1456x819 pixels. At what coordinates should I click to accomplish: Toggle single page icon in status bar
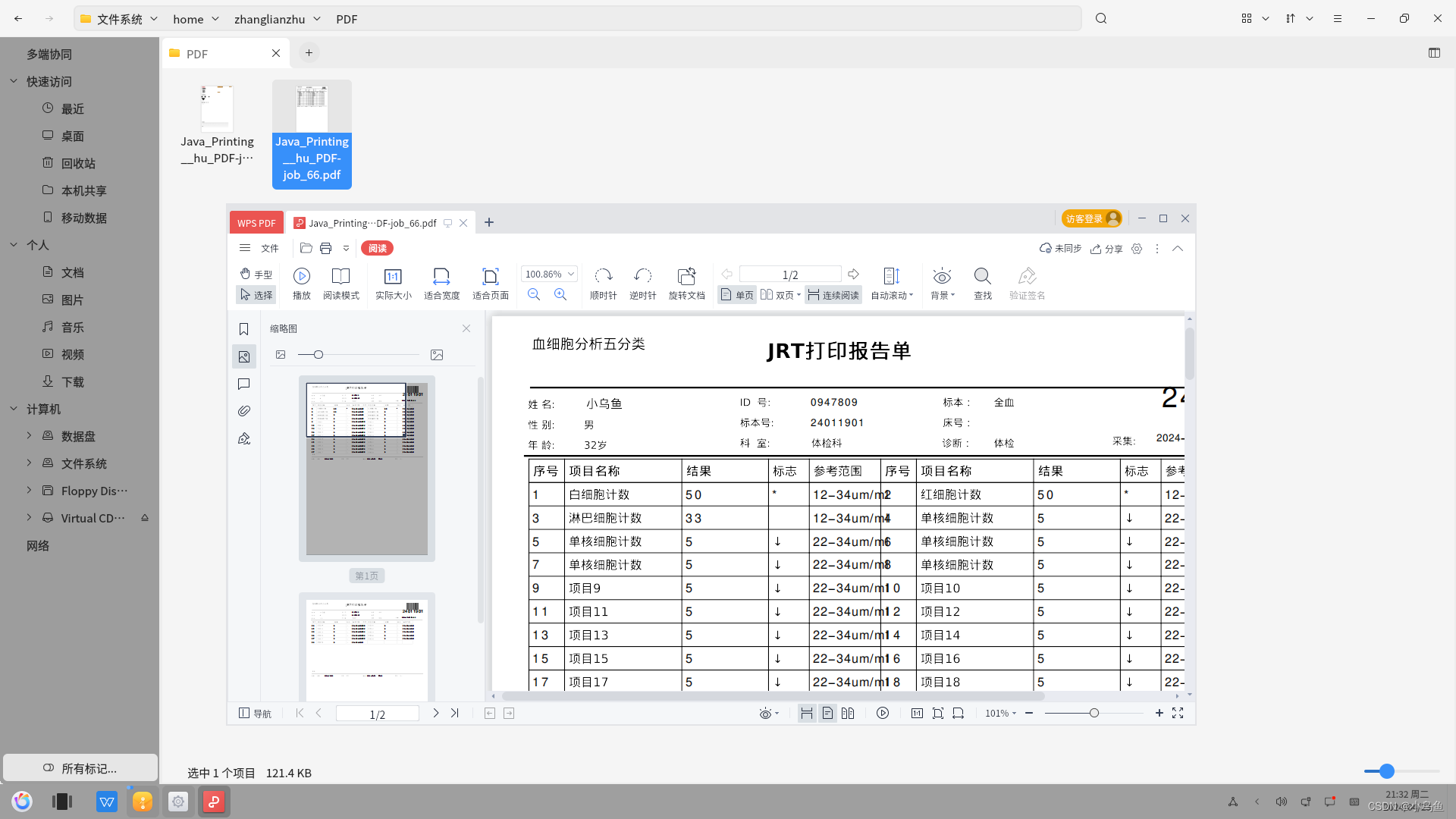coord(827,713)
